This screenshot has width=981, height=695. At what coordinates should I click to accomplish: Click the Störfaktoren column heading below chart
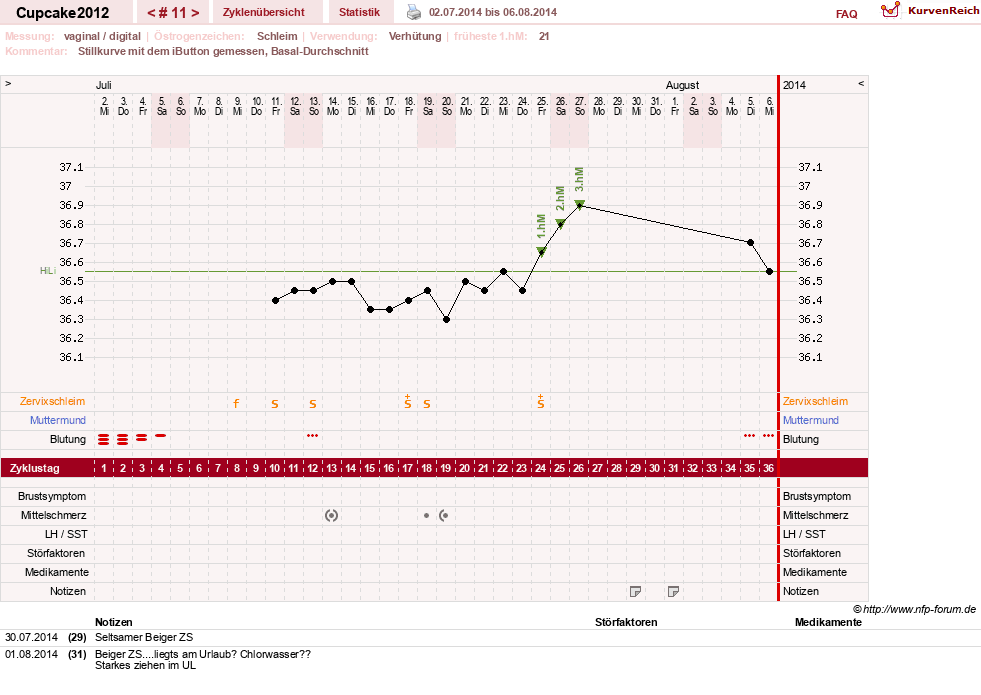point(626,622)
